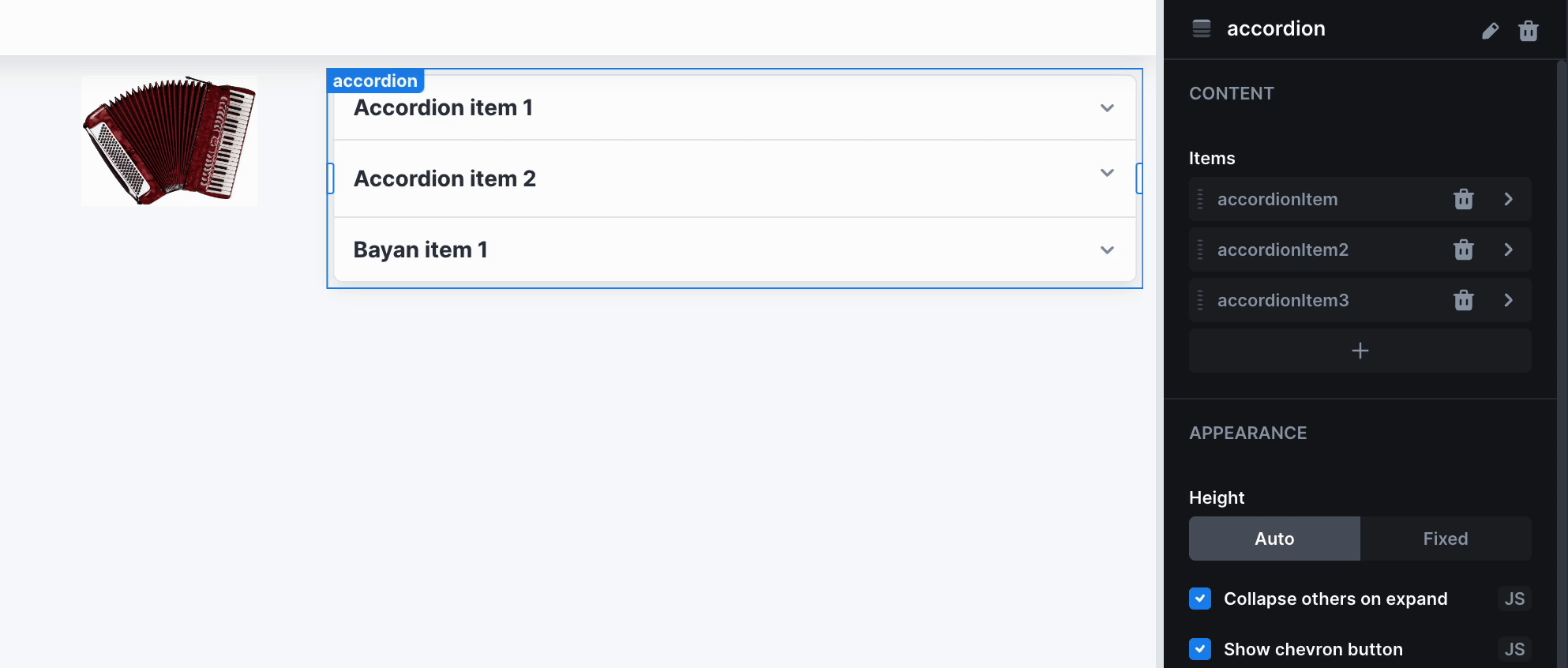Delete accordionItem with its trash icon
Viewport: 1568px width, 668px height.
point(1464,199)
